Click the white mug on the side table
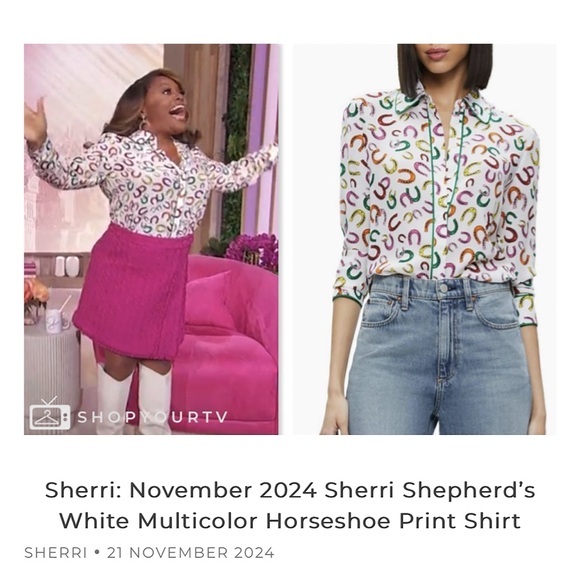The image size is (580, 580). tap(57, 321)
